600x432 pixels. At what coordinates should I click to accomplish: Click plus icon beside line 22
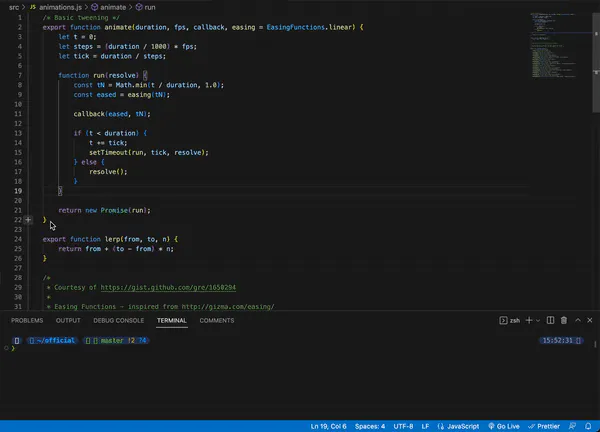[x=28, y=220]
